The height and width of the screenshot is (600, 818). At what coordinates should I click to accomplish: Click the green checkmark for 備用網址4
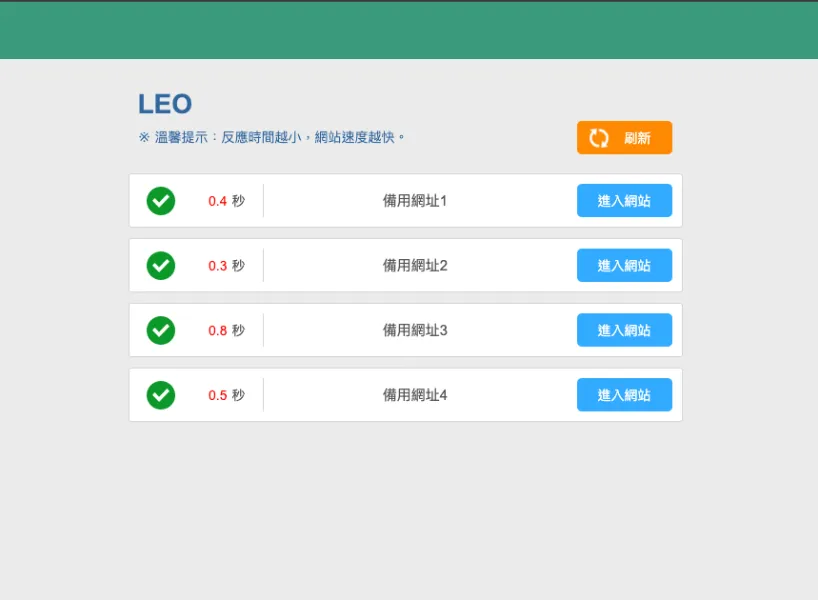(161, 395)
